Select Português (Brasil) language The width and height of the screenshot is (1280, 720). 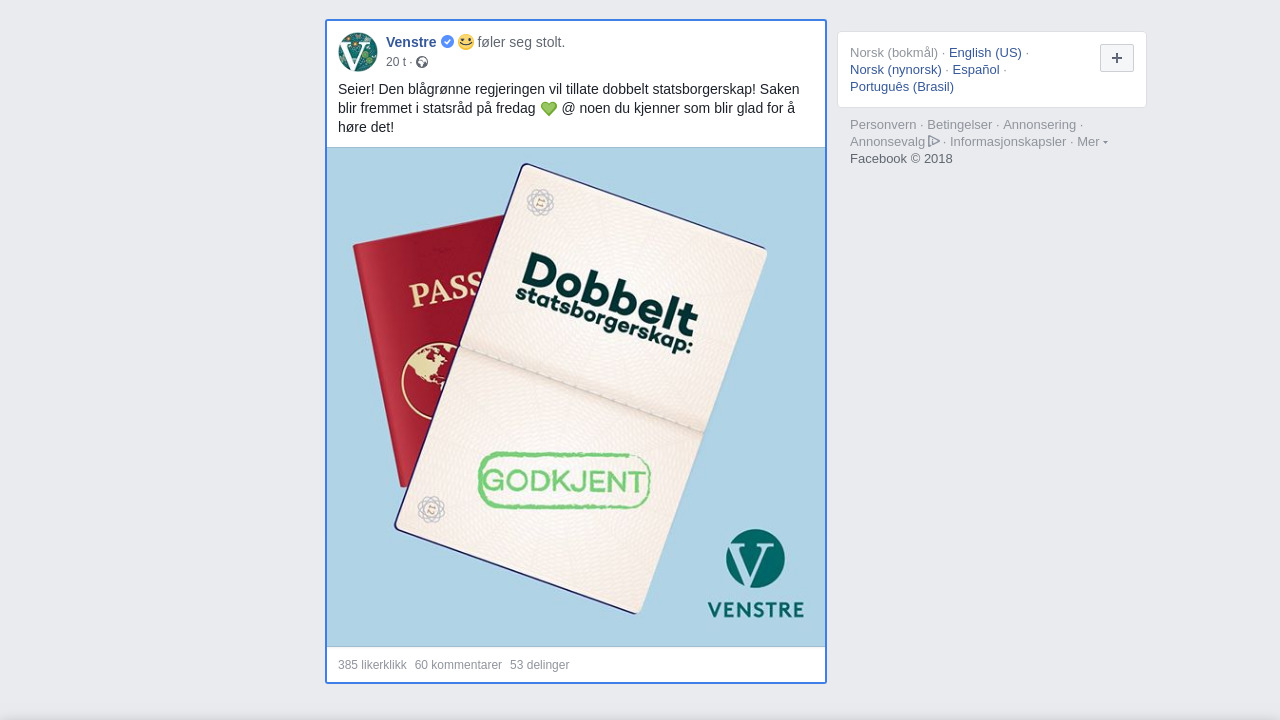point(902,87)
